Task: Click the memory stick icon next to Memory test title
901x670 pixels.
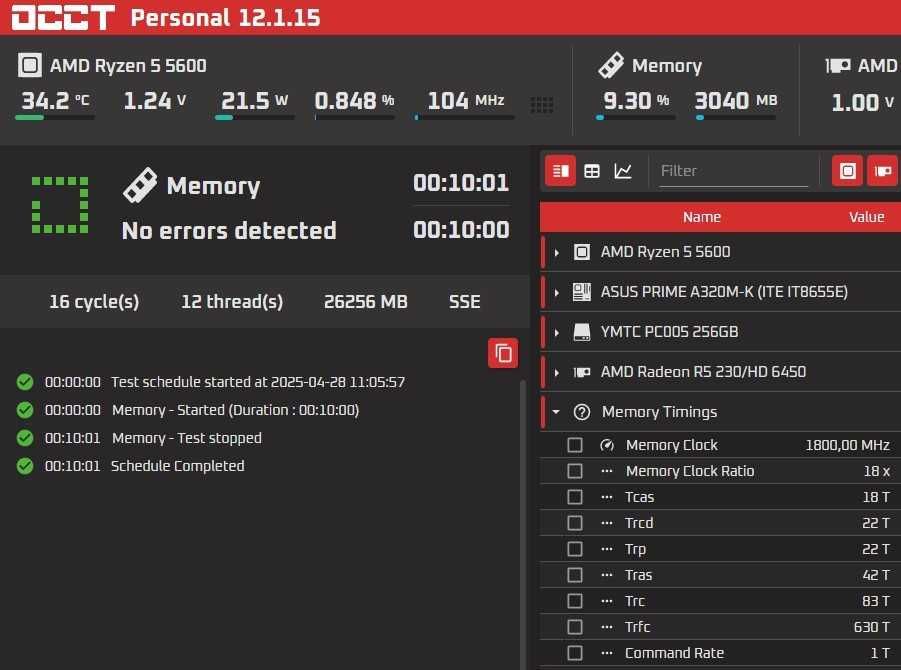Action: click(140, 185)
